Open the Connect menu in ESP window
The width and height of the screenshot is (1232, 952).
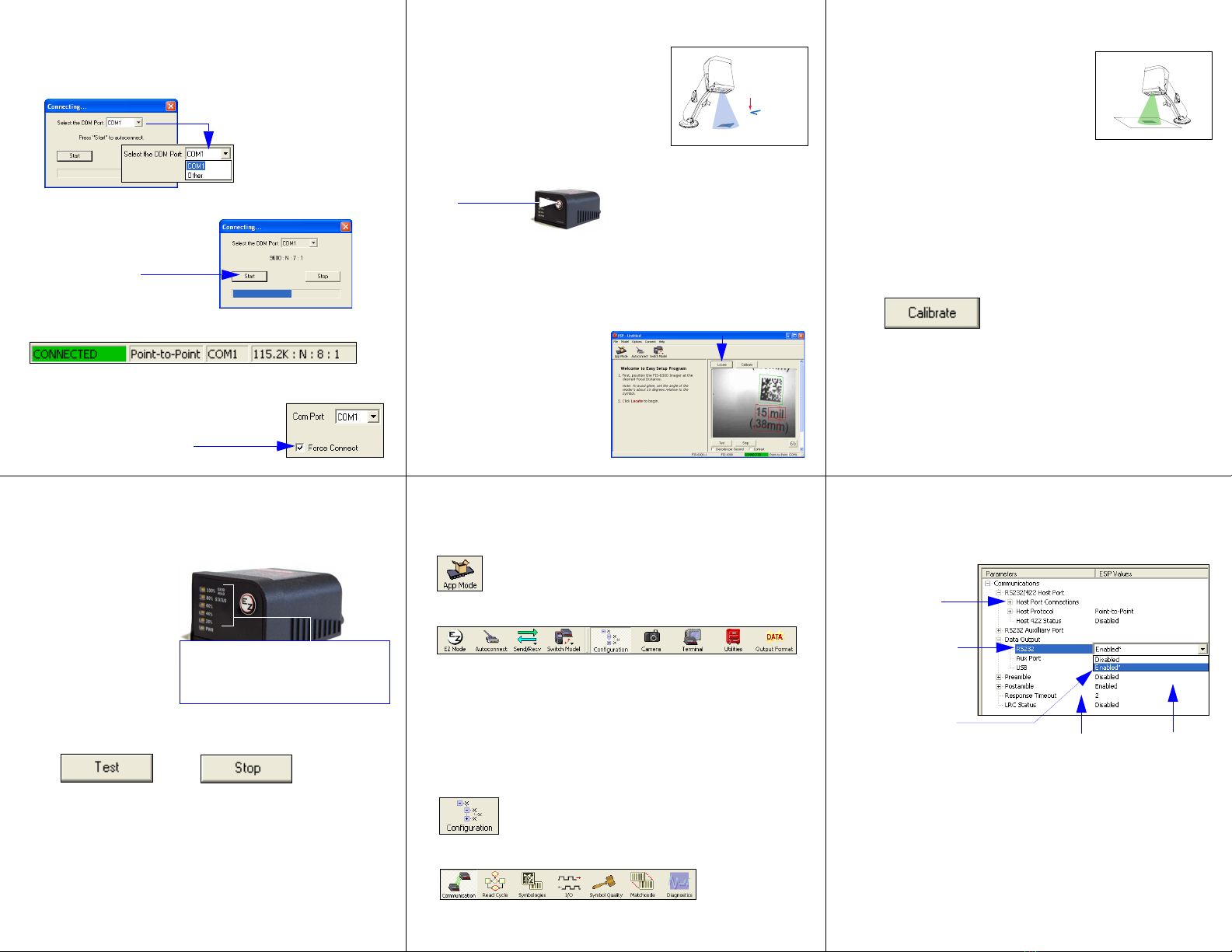(x=651, y=342)
